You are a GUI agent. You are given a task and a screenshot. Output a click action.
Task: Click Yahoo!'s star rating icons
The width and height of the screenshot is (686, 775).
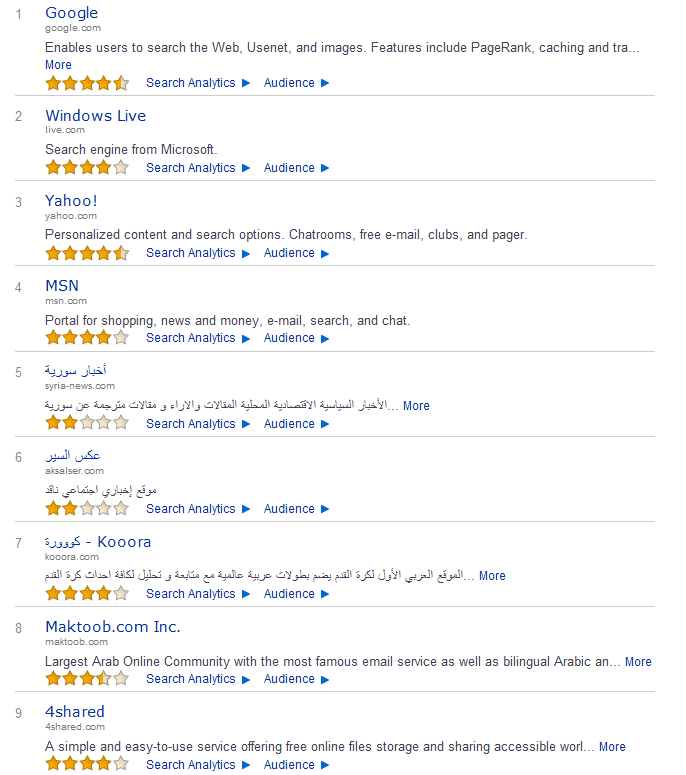coord(87,253)
